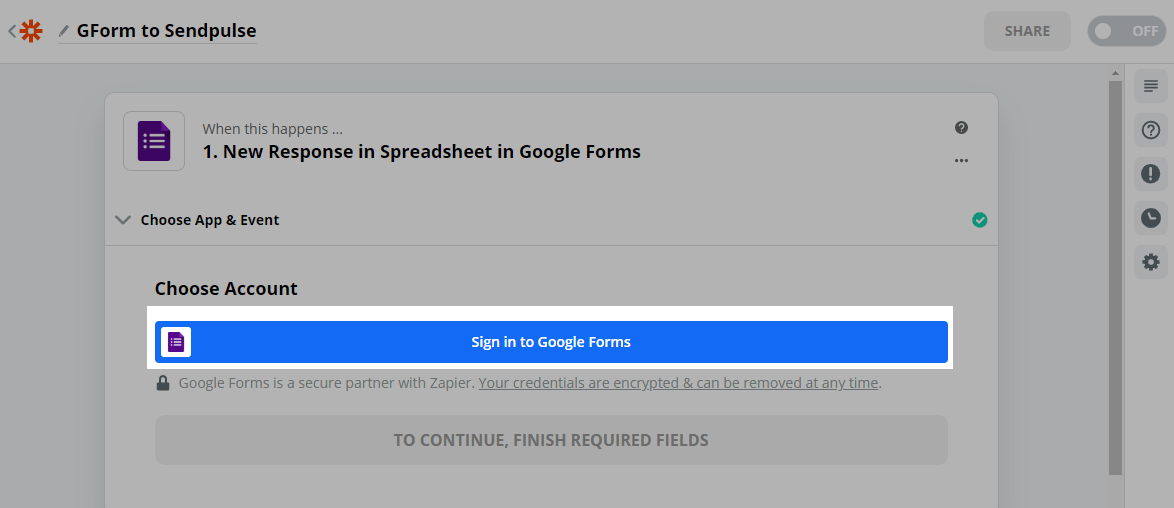
Task: Open the notes panel icon in the sidebar
Action: tap(1151, 86)
